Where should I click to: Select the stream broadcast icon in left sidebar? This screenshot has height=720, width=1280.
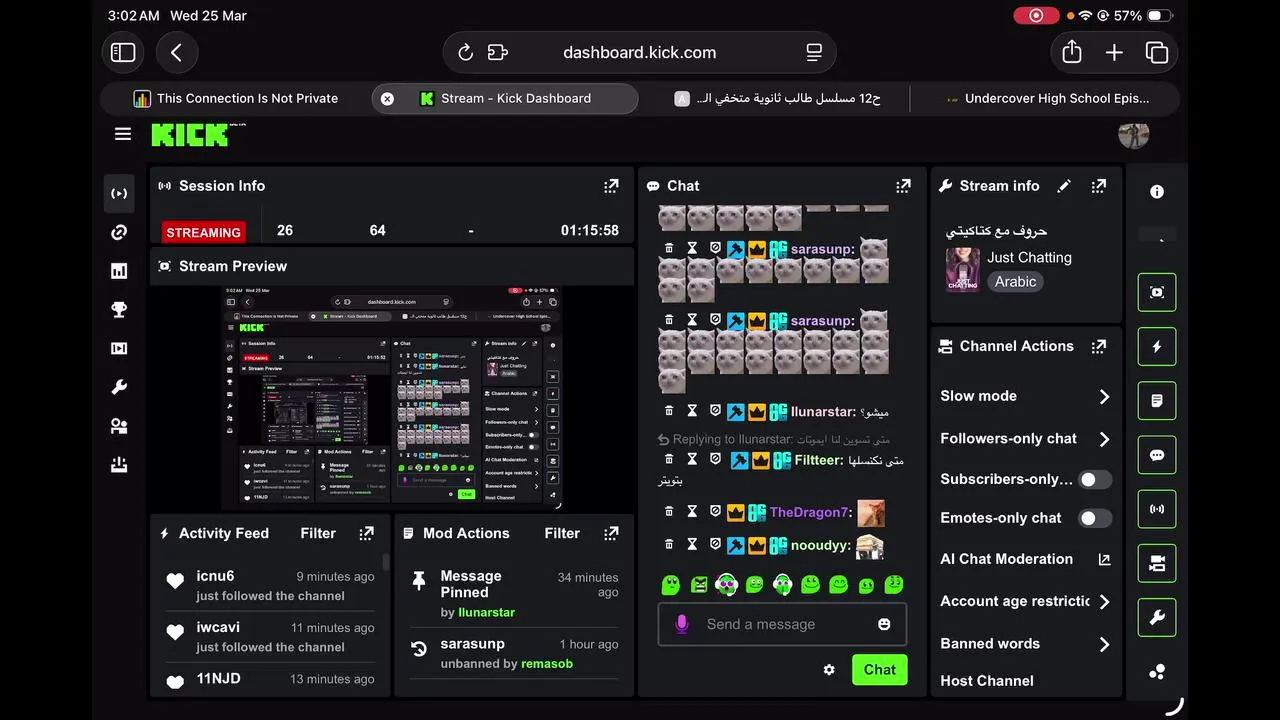[119, 193]
